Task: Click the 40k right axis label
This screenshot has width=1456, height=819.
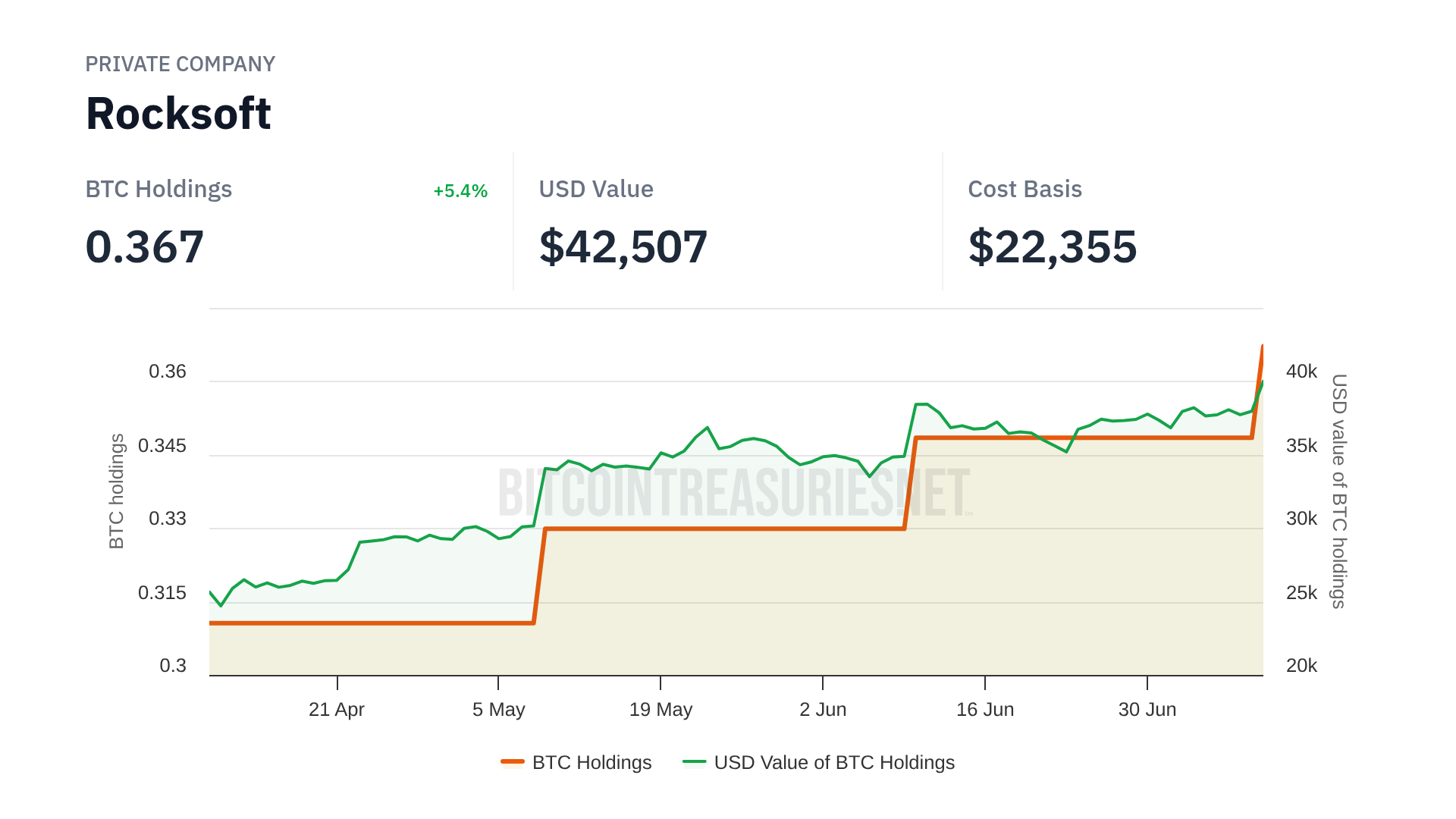Action: (1301, 372)
